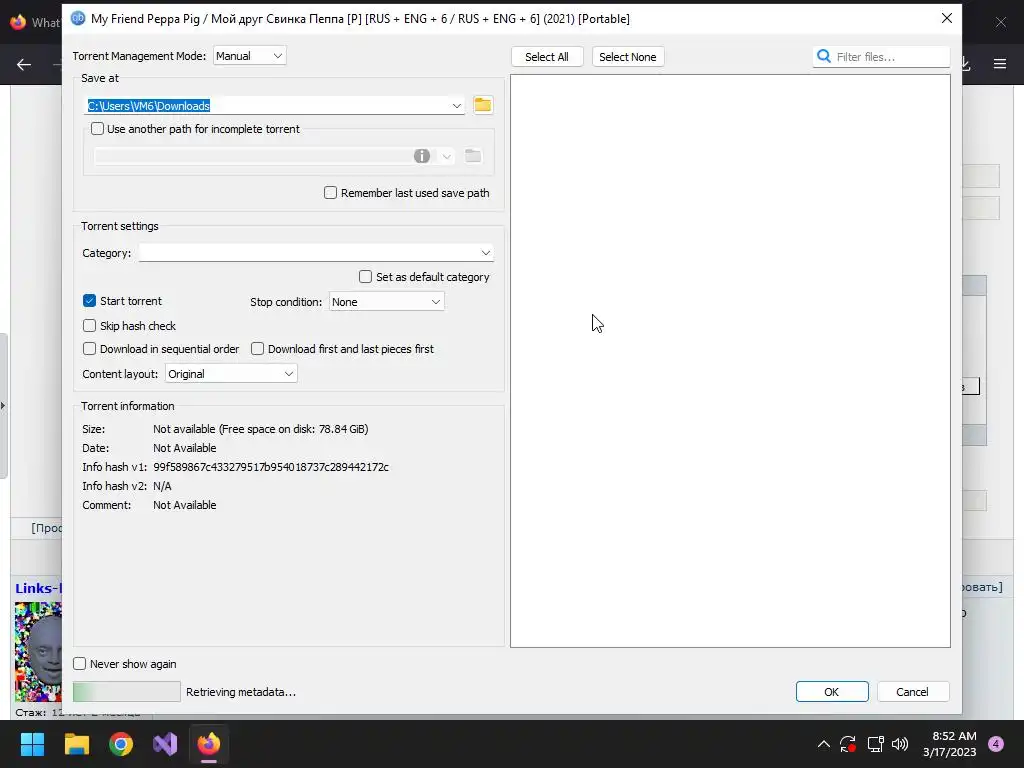This screenshot has height=768, width=1024.
Task: Click the free space on disk size text
Action: click(293, 429)
